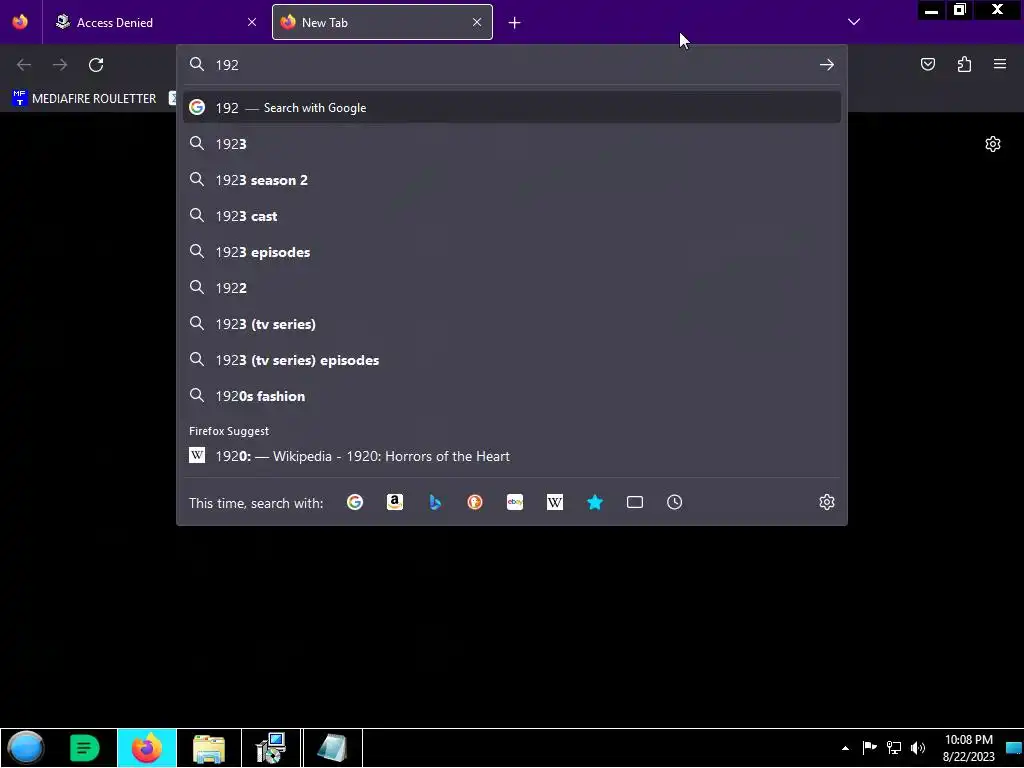Click the address bar containing 192
Image resolution: width=1024 pixels, height=768 pixels.
[x=509, y=65]
